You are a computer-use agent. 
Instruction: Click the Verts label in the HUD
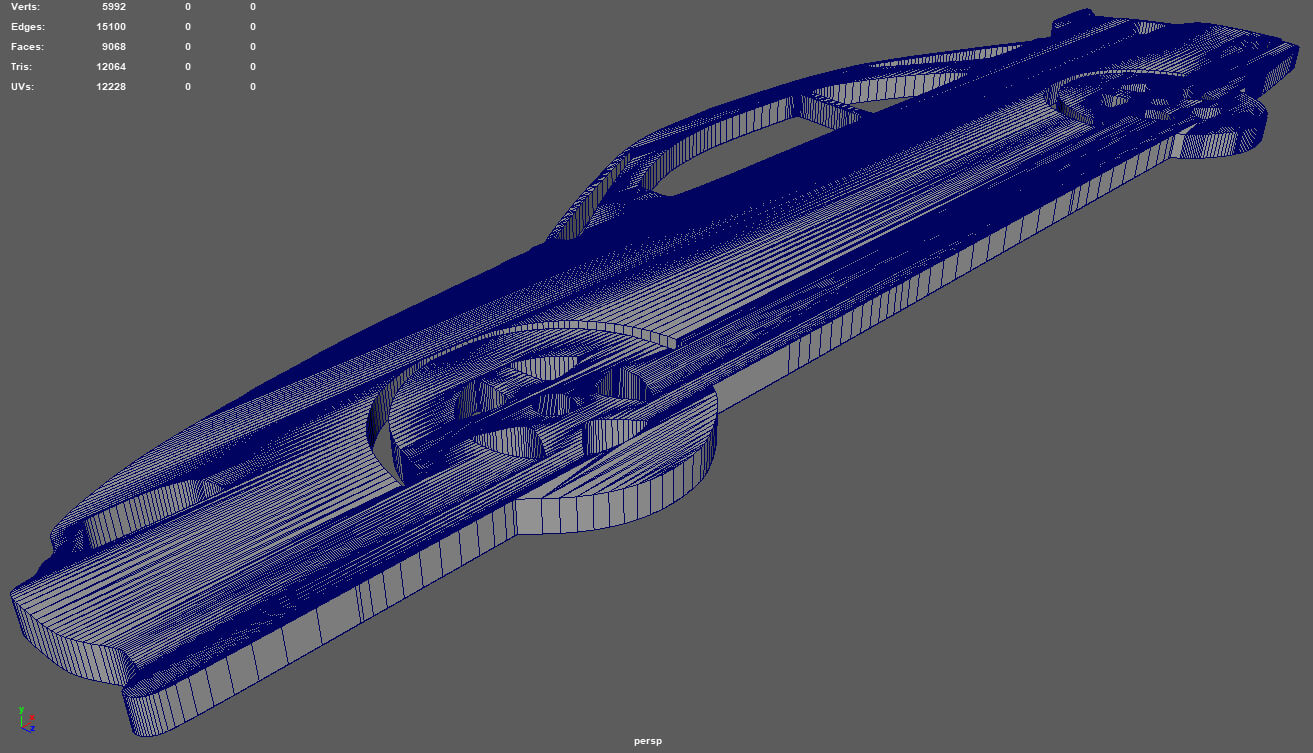point(27,7)
